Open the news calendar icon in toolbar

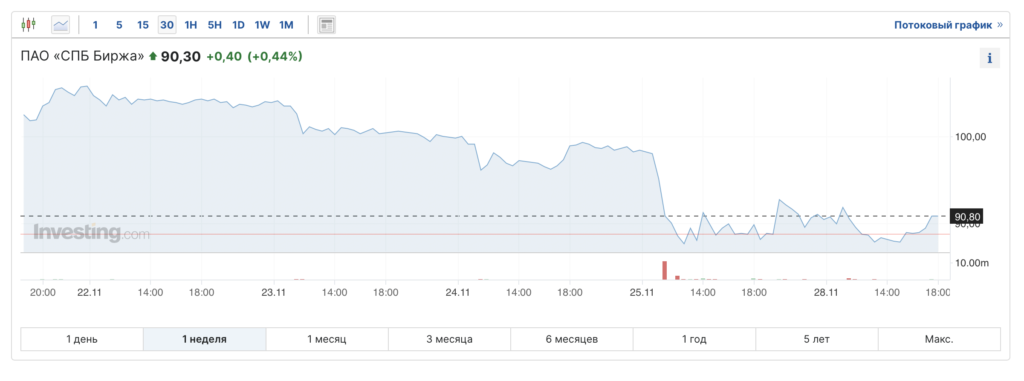(x=326, y=25)
